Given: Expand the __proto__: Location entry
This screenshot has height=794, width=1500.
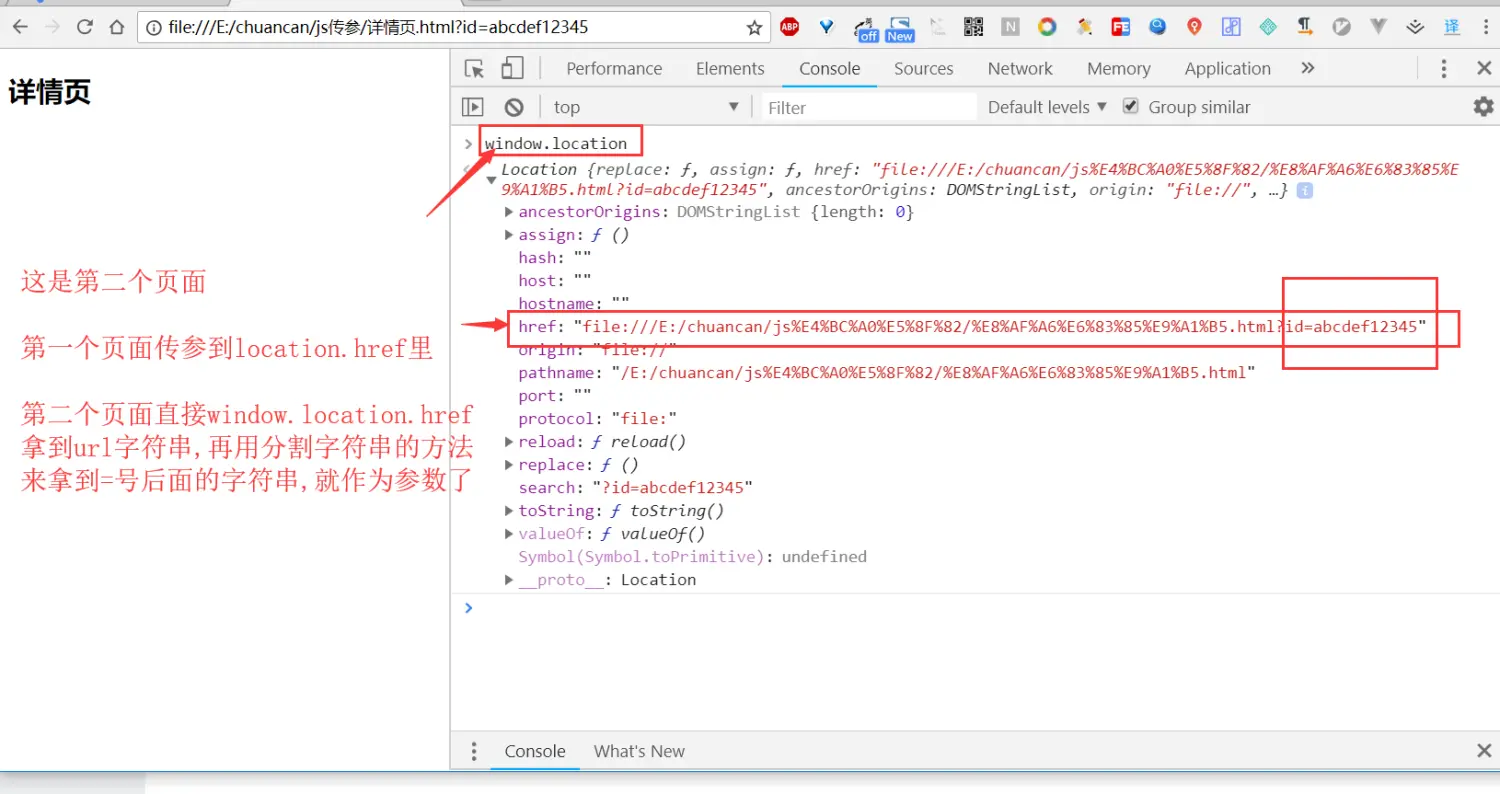Looking at the screenshot, I should pyautogui.click(x=509, y=579).
